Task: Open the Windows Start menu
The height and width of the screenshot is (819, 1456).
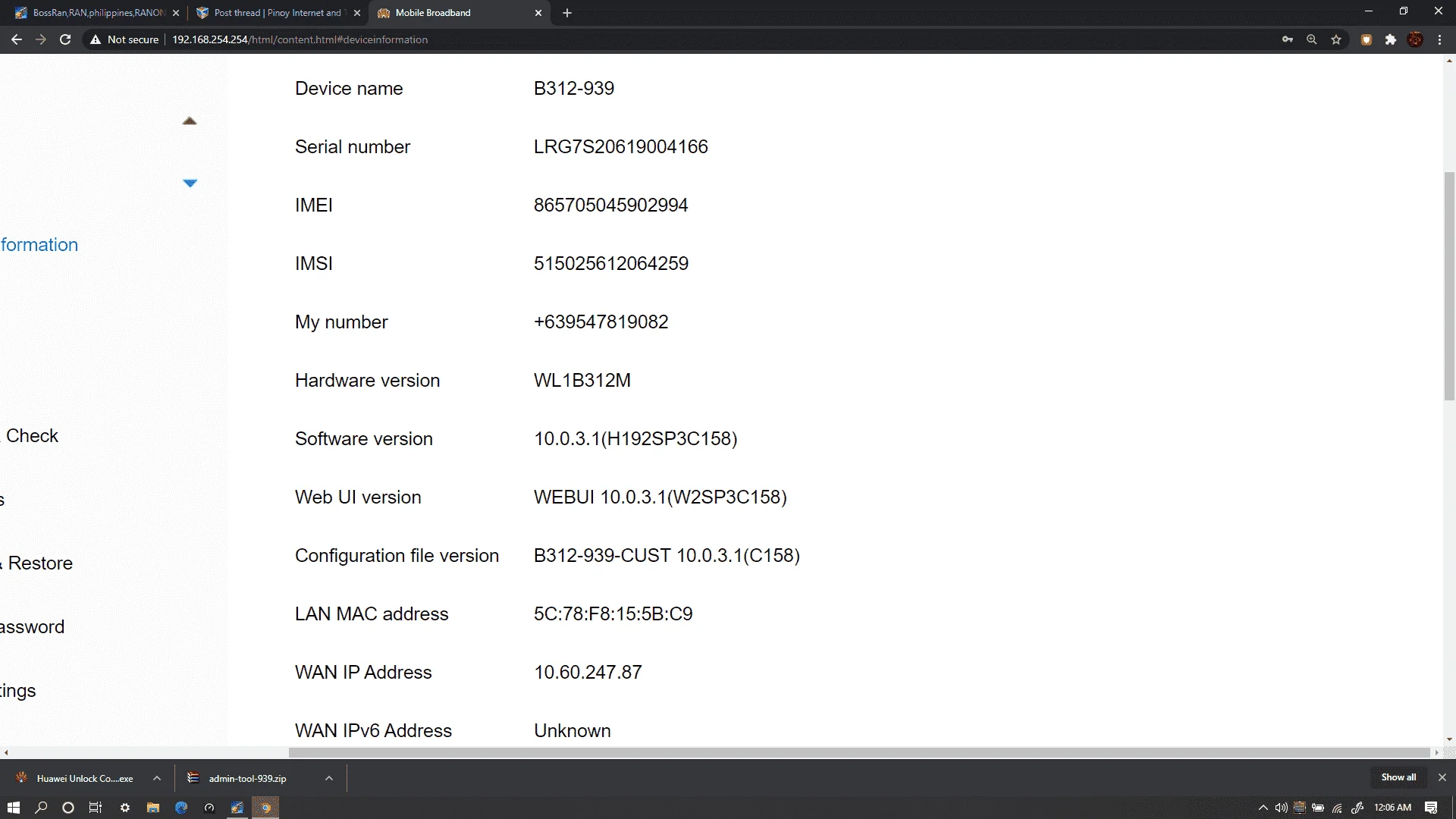Action: pos(14,808)
